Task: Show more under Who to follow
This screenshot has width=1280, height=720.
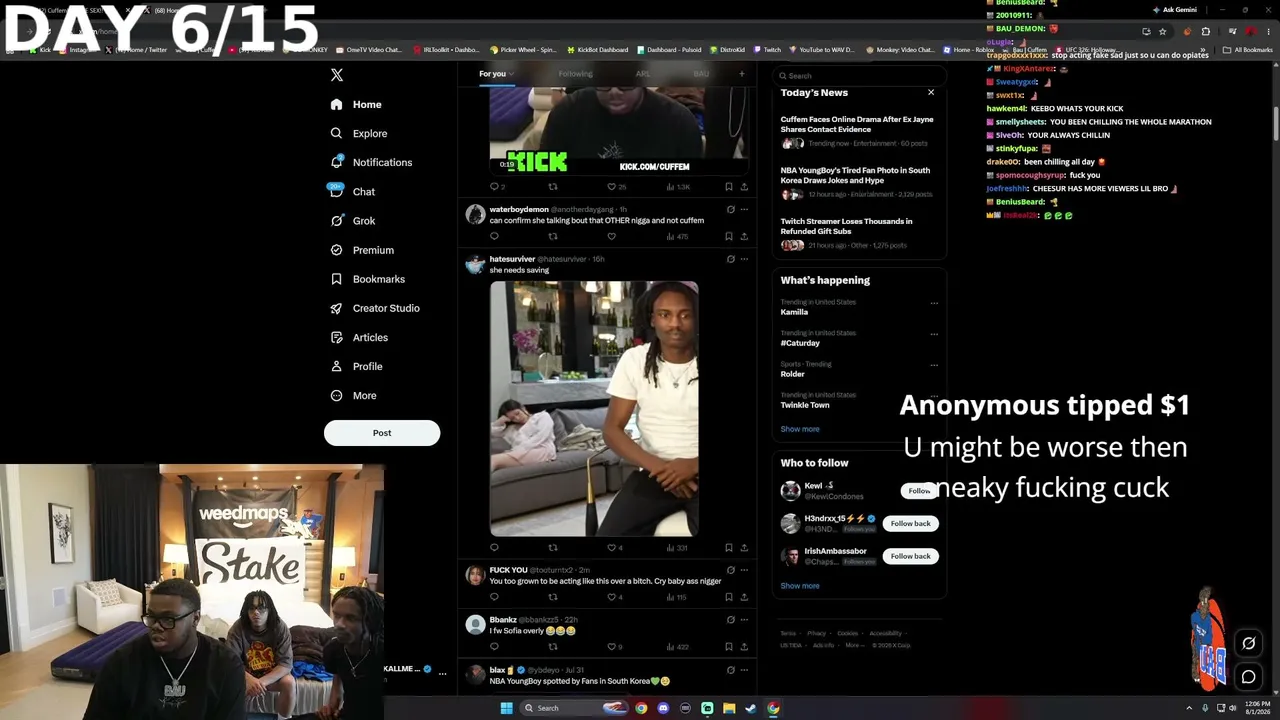Action: (x=800, y=586)
